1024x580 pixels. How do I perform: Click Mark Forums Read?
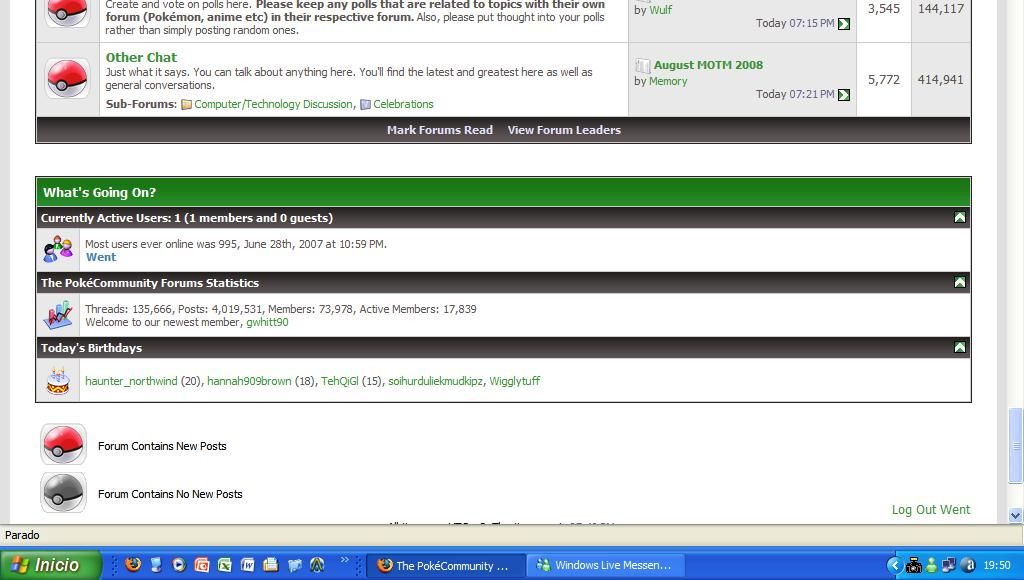pyautogui.click(x=440, y=130)
